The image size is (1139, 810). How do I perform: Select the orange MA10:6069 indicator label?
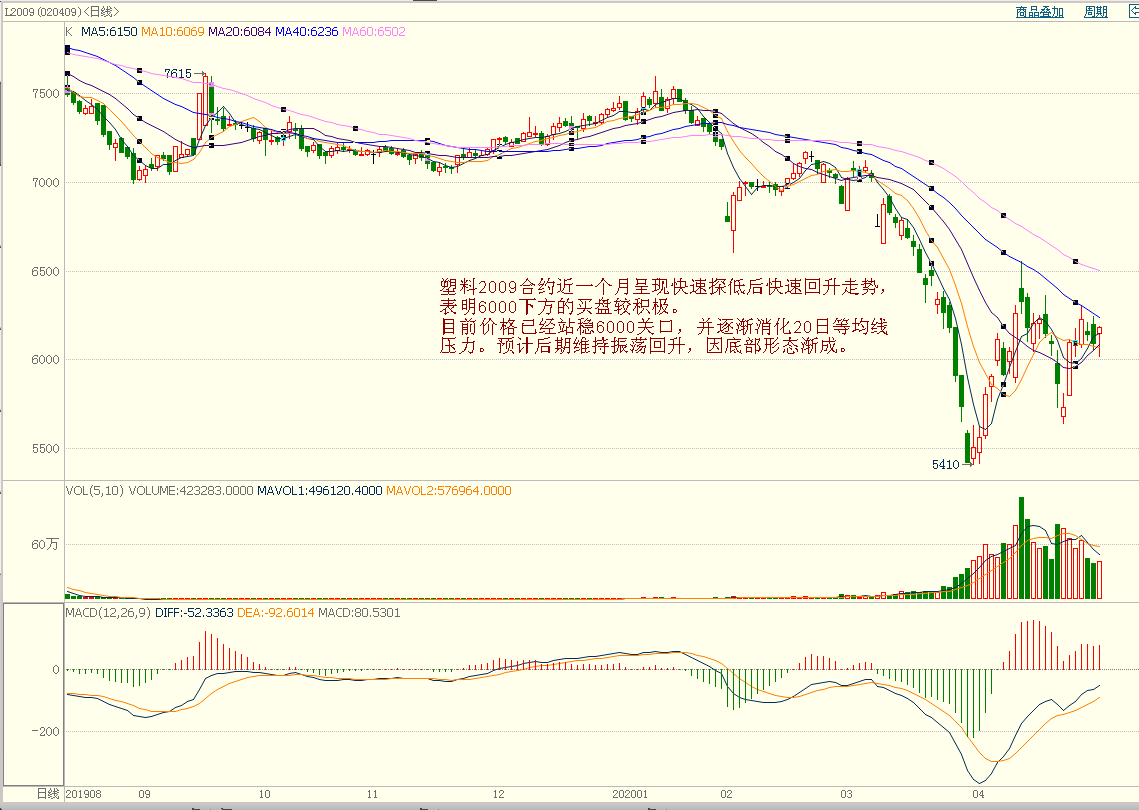click(172, 32)
